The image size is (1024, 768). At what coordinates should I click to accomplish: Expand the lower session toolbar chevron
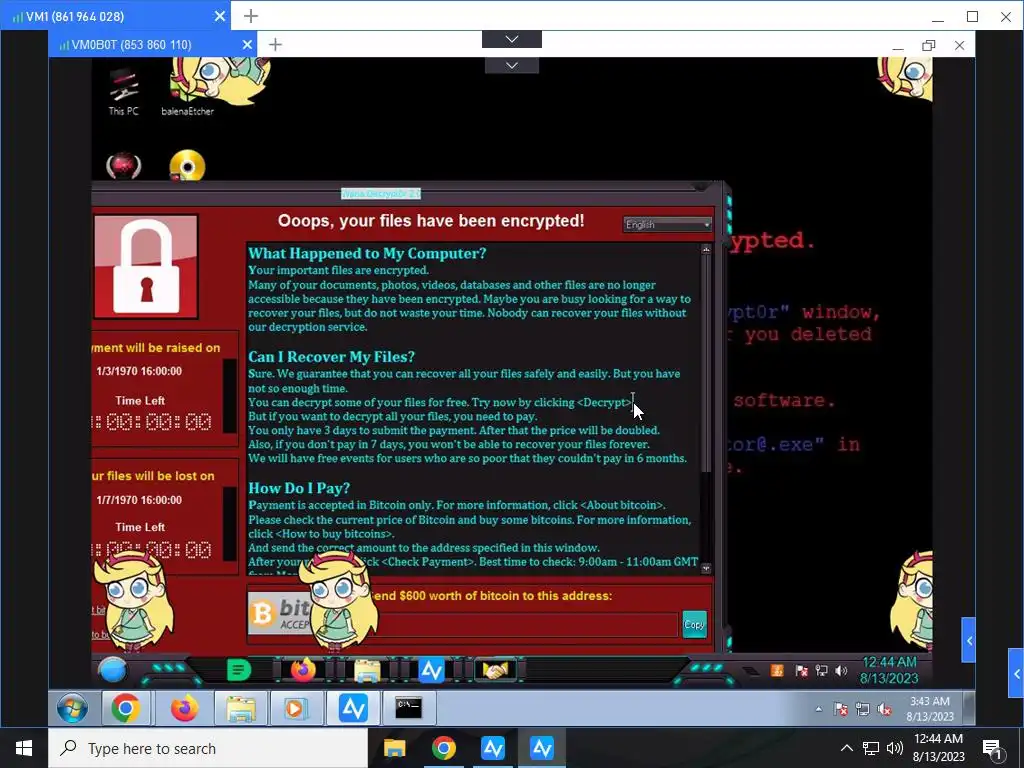click(512, 65)
